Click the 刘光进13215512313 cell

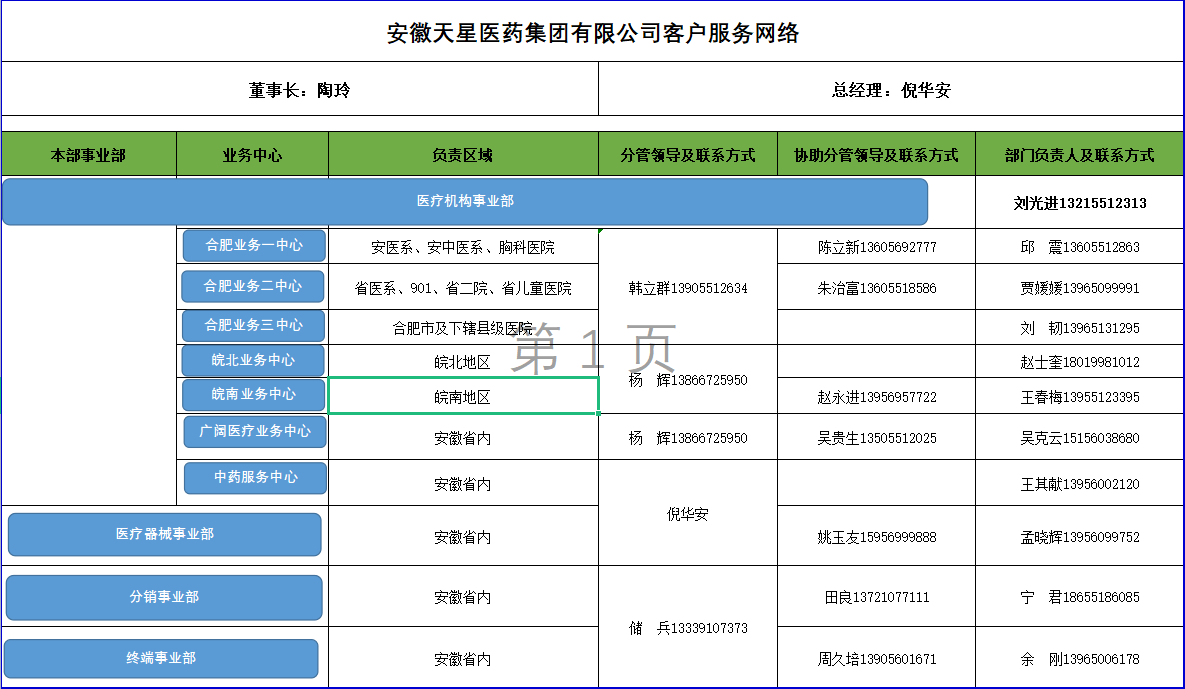click(x=1079, y=202)
